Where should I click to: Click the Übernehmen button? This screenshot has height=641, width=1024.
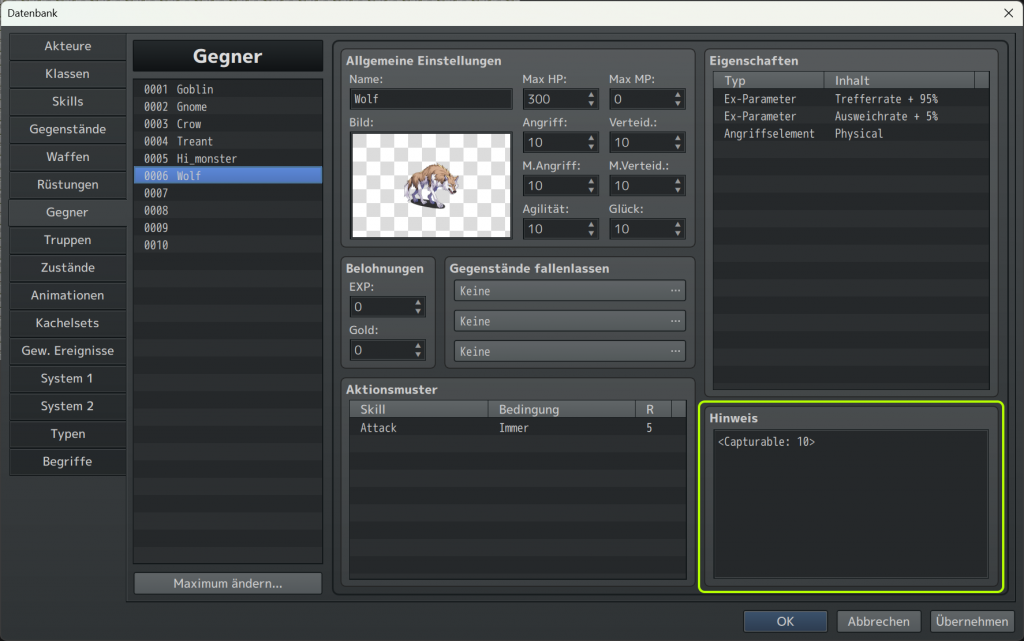[x=971, y=621]
